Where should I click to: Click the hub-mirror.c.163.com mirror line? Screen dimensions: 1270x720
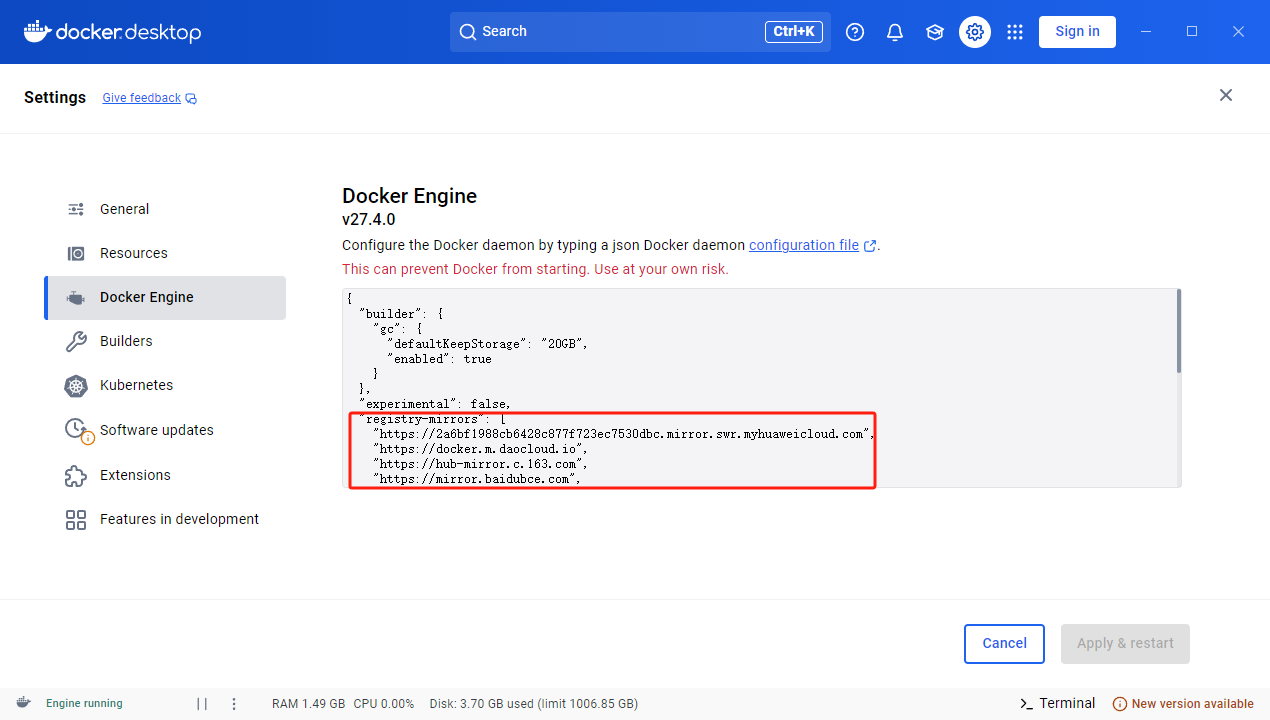[x=480, y=464]
